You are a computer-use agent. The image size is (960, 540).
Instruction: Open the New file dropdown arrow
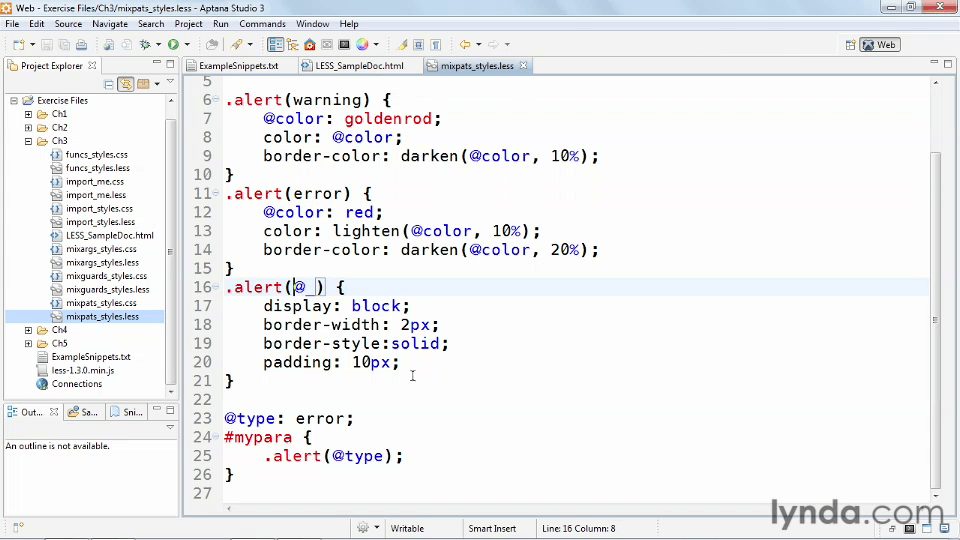coord(32,45)
